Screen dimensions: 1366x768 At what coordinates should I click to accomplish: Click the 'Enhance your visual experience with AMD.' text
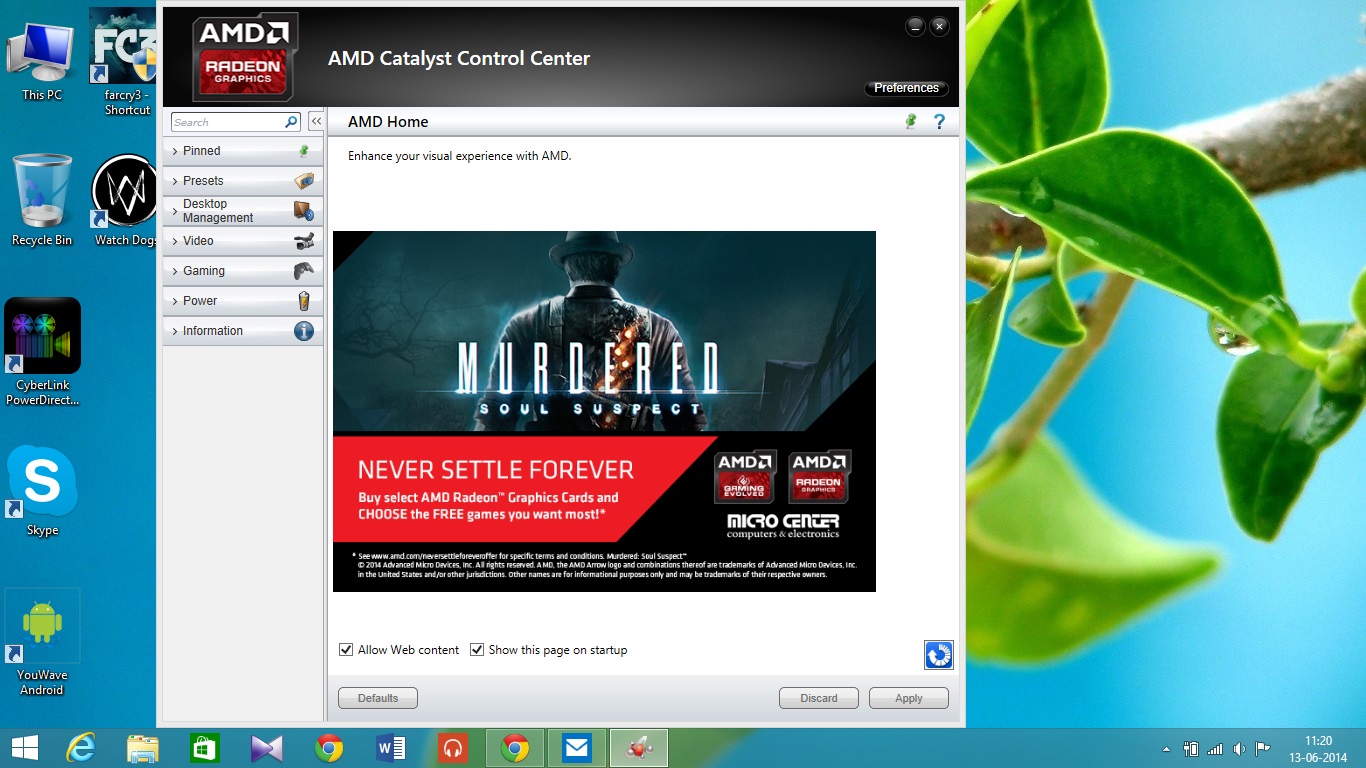click(x=460, y=156)
